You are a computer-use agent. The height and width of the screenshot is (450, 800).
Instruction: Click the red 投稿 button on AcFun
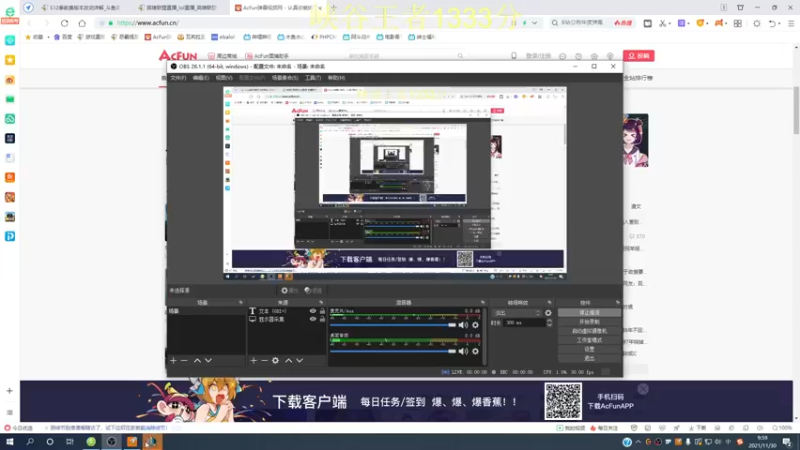[638, 56]
